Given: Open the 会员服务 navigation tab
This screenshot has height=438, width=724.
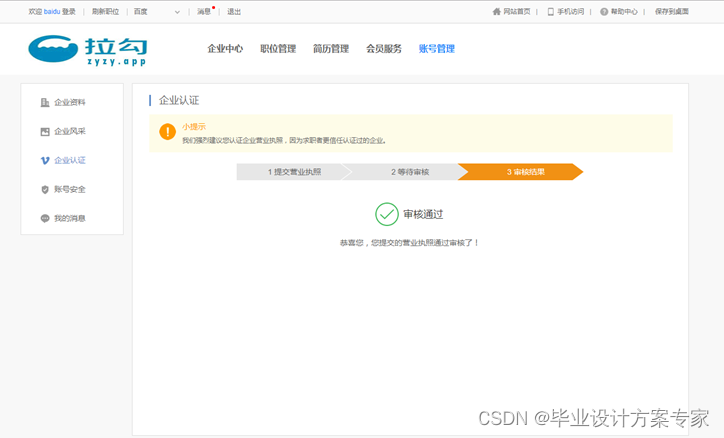Looking at the screenshot, I should click(x=384, y=48).
